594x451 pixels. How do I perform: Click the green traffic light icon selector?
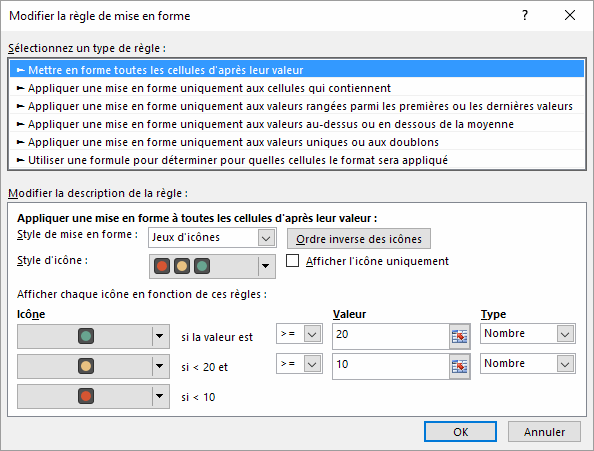tap(93, 336)
